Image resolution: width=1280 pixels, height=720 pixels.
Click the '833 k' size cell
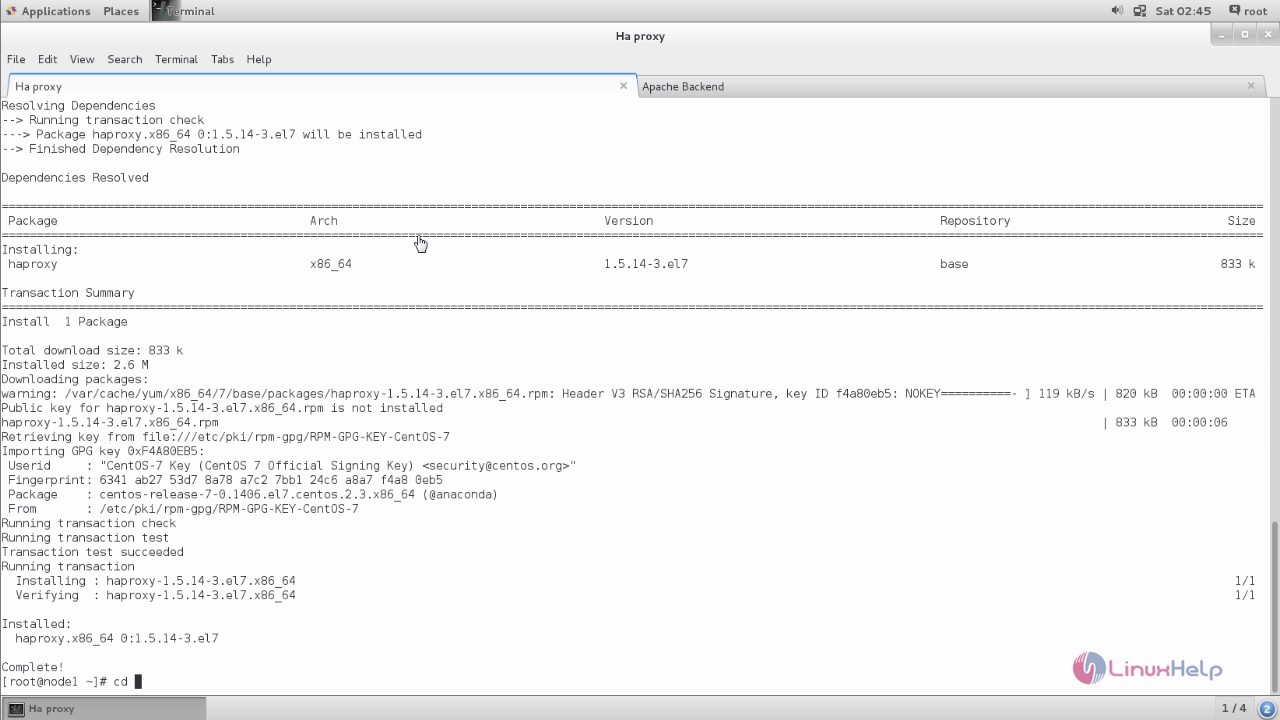click(1238, 264)
